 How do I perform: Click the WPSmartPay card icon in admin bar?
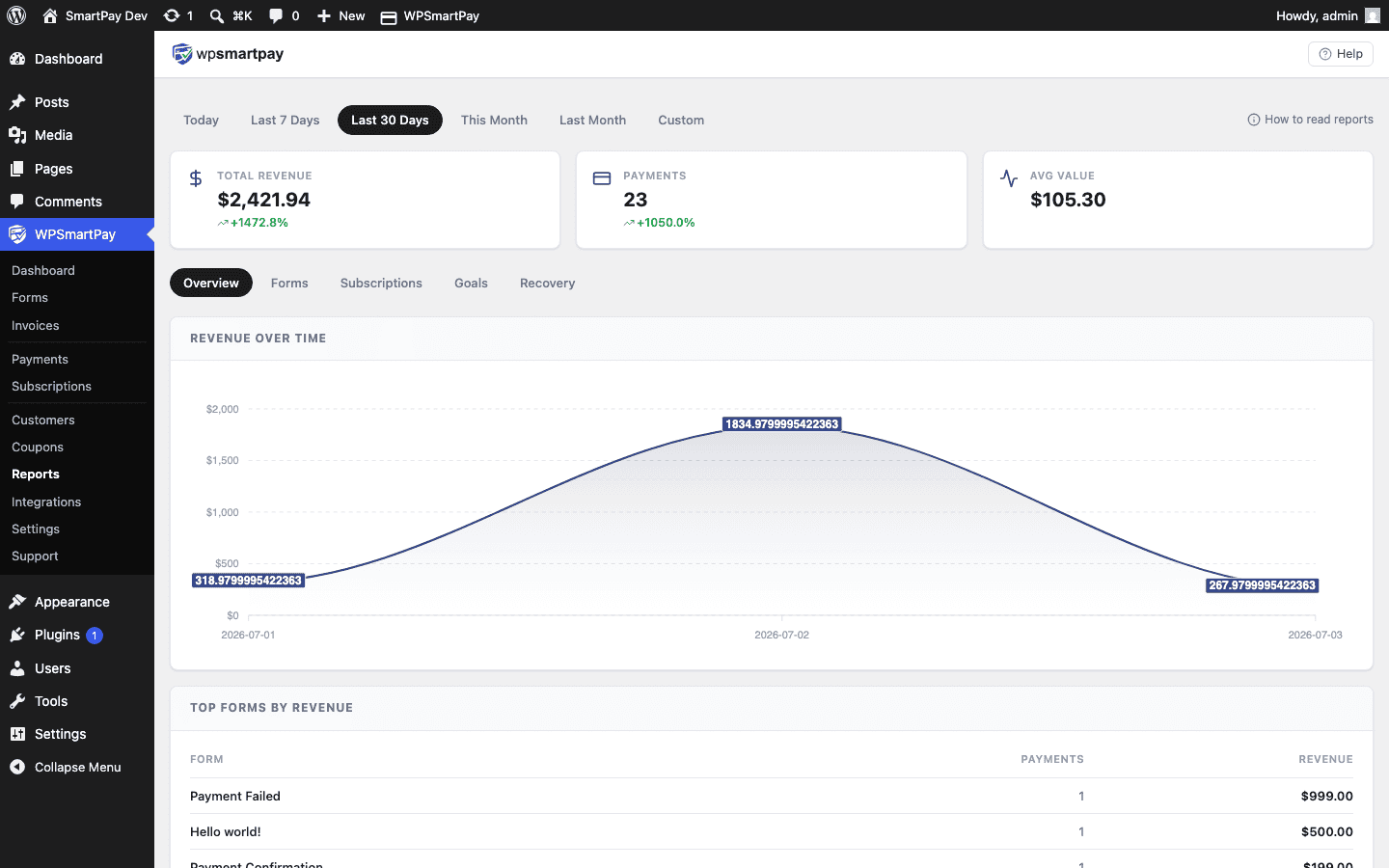pos(389,16)
